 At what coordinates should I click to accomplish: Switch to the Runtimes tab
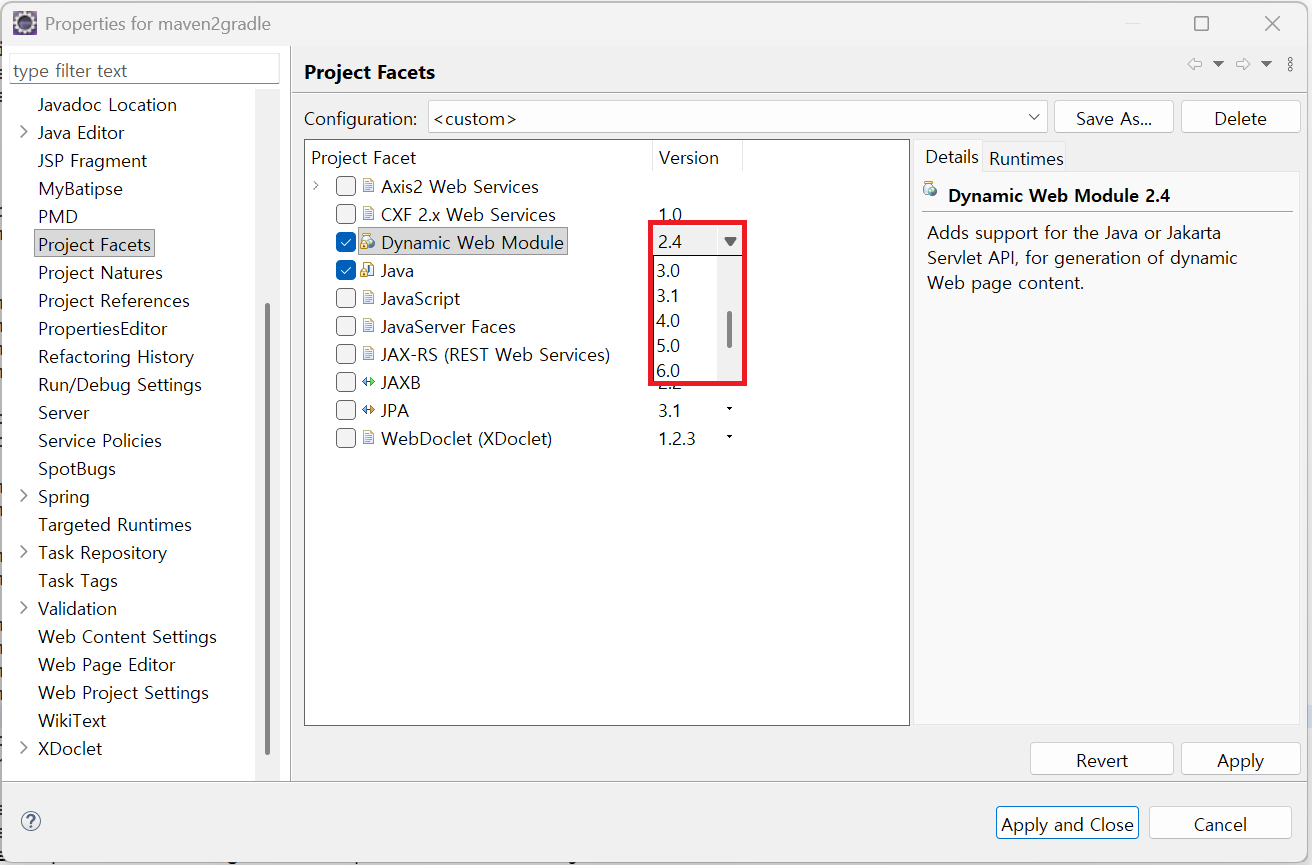point(1026,158)
